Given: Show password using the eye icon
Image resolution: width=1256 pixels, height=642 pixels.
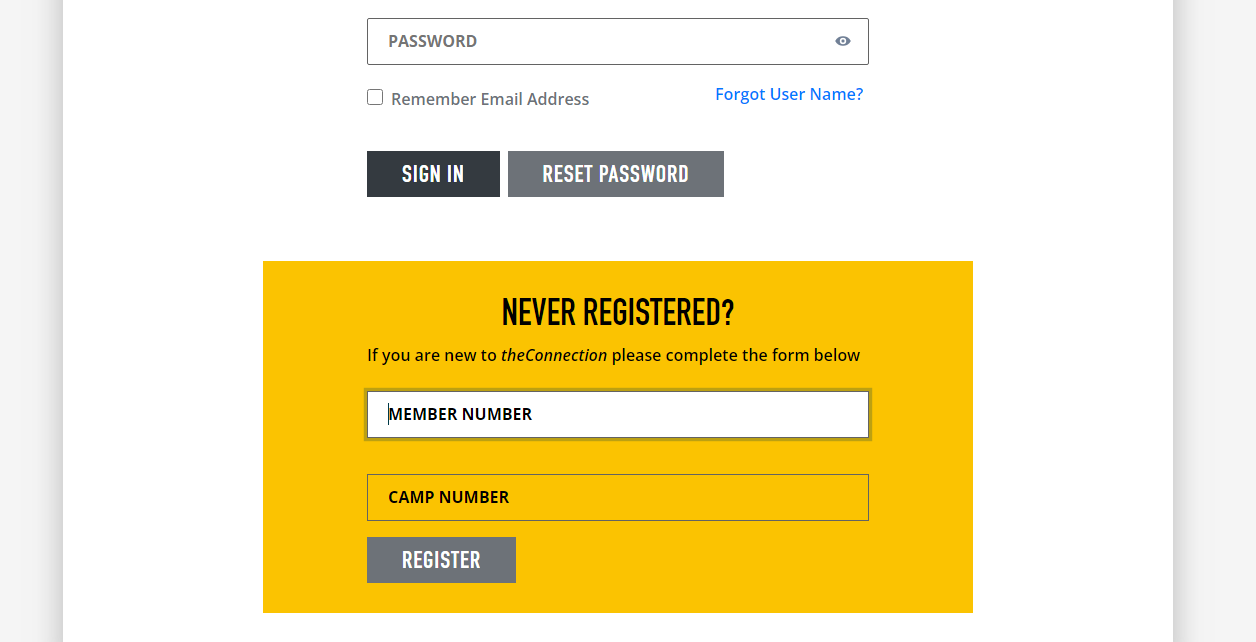Looking at the screenshot, I should (843, 41).
